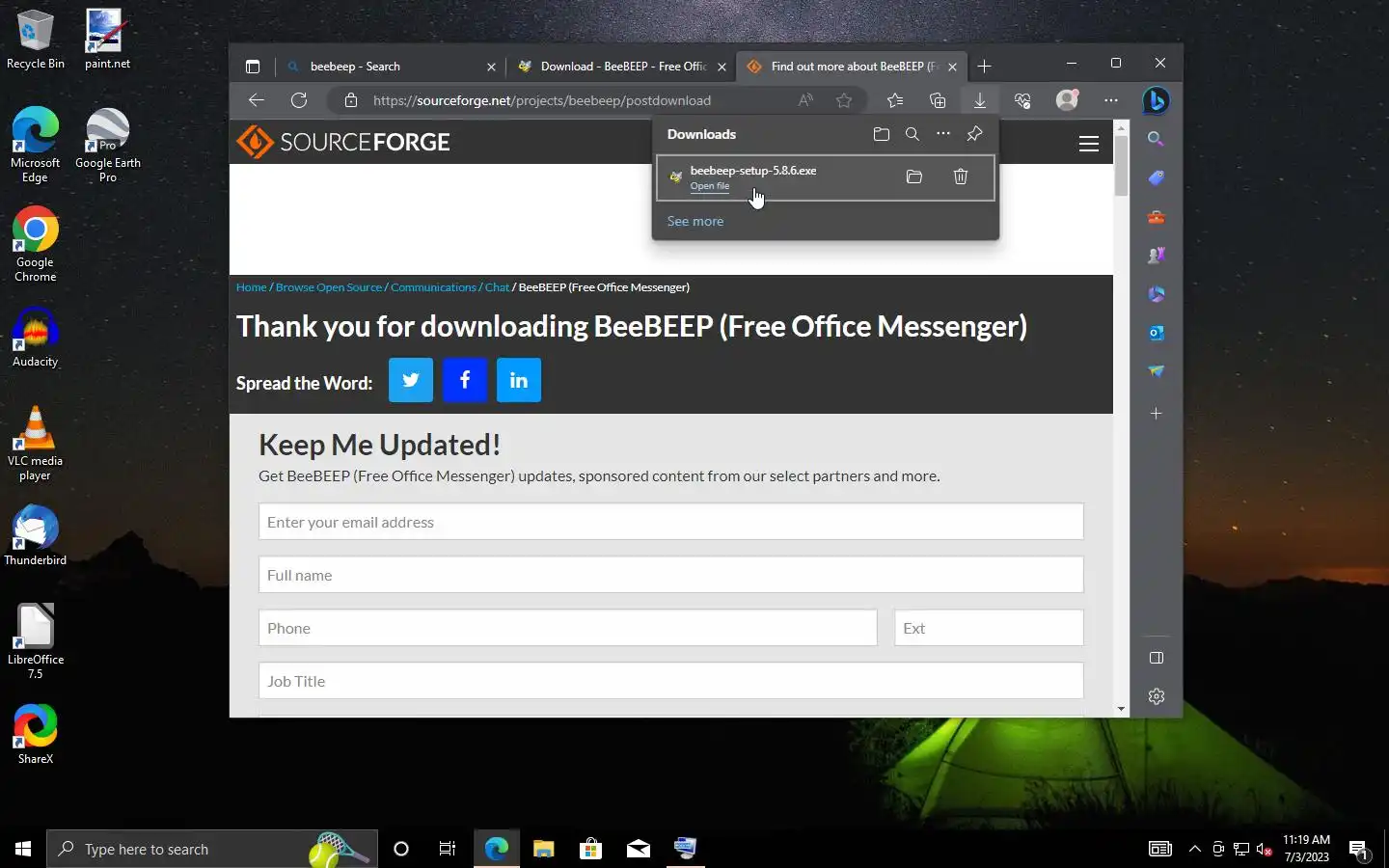This screenshot has width=1389, height=868.
Task: Pin the Downloads panel
Action: pos(975,134)
